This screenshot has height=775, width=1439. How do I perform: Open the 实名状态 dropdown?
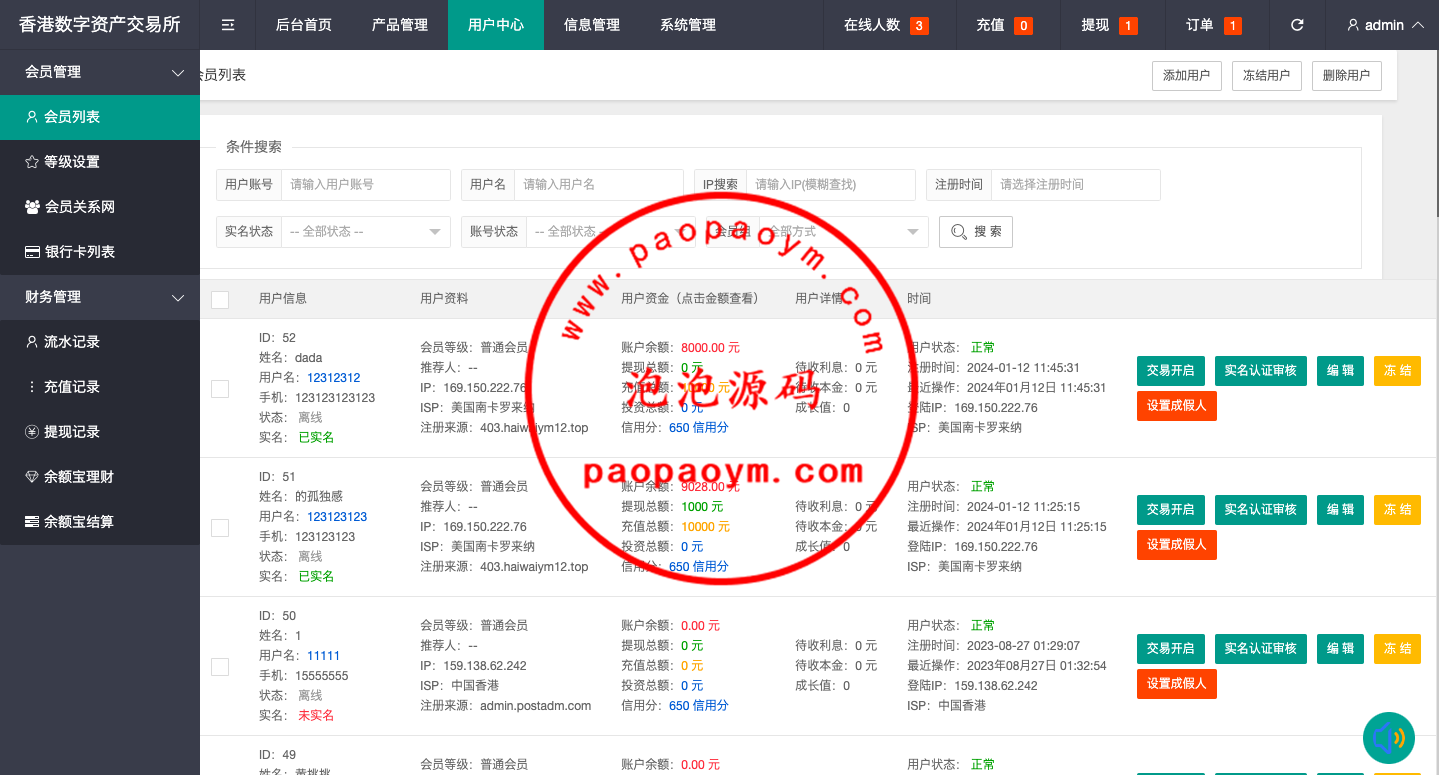point(365,232)
